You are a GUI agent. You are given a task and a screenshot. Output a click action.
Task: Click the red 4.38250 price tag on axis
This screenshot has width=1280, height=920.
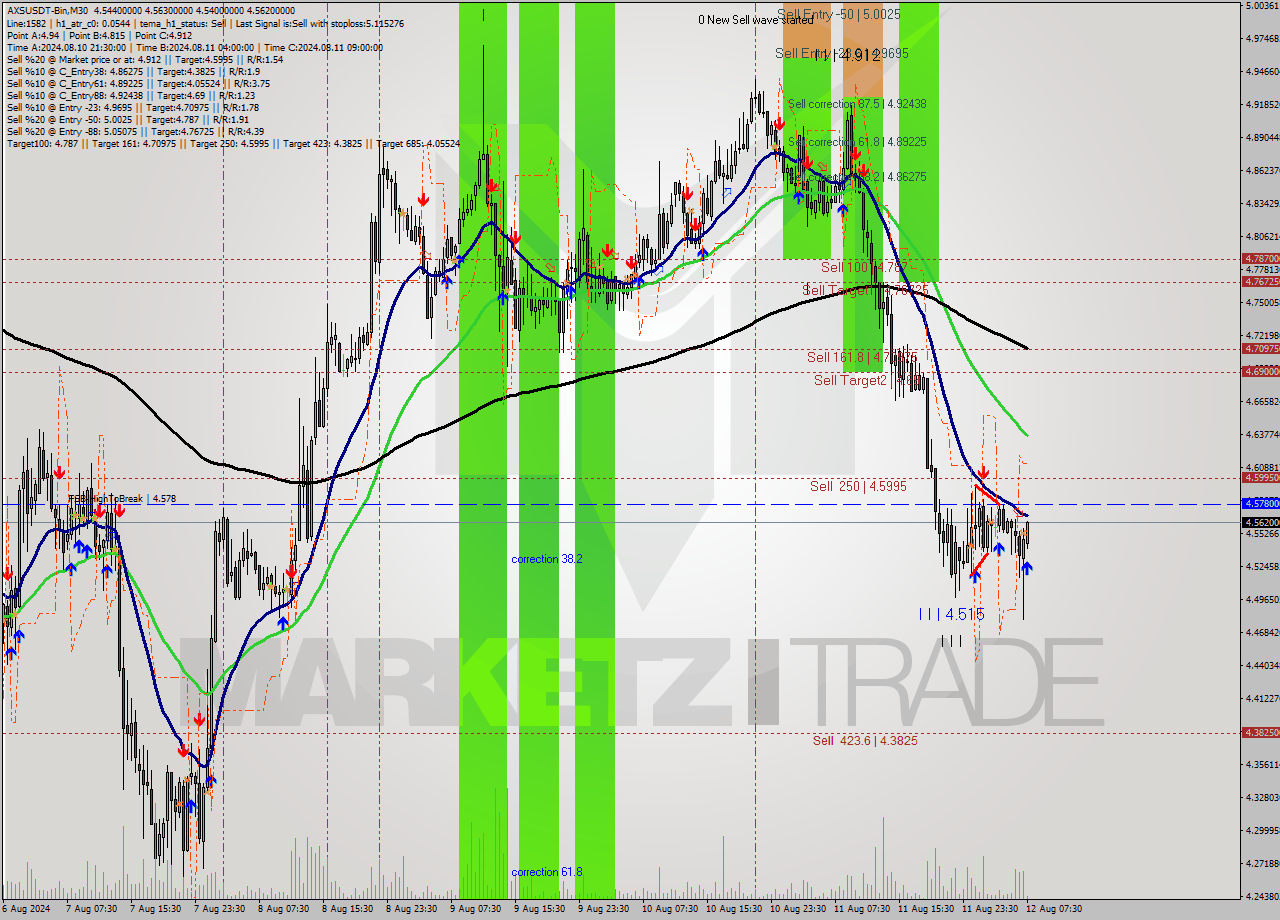(x=1260, y=732)
